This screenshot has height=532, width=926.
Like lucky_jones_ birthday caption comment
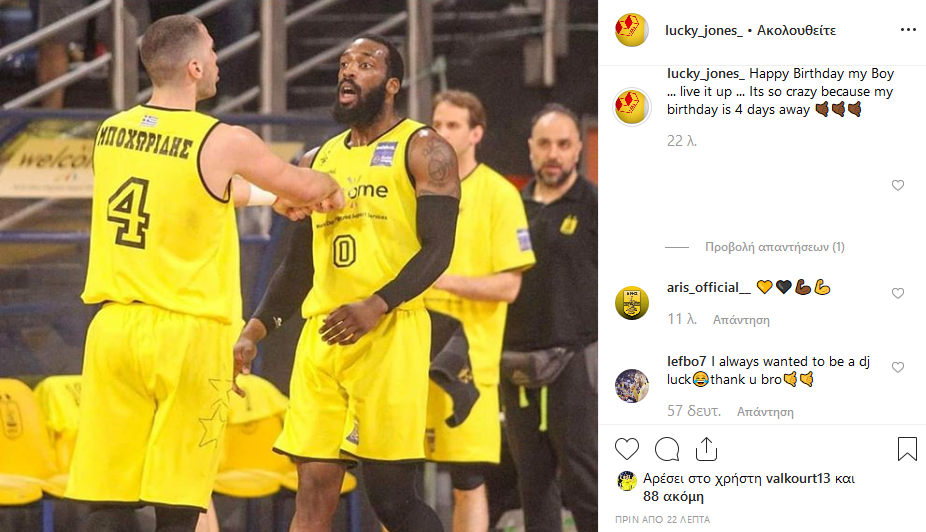tap(898, 185)
